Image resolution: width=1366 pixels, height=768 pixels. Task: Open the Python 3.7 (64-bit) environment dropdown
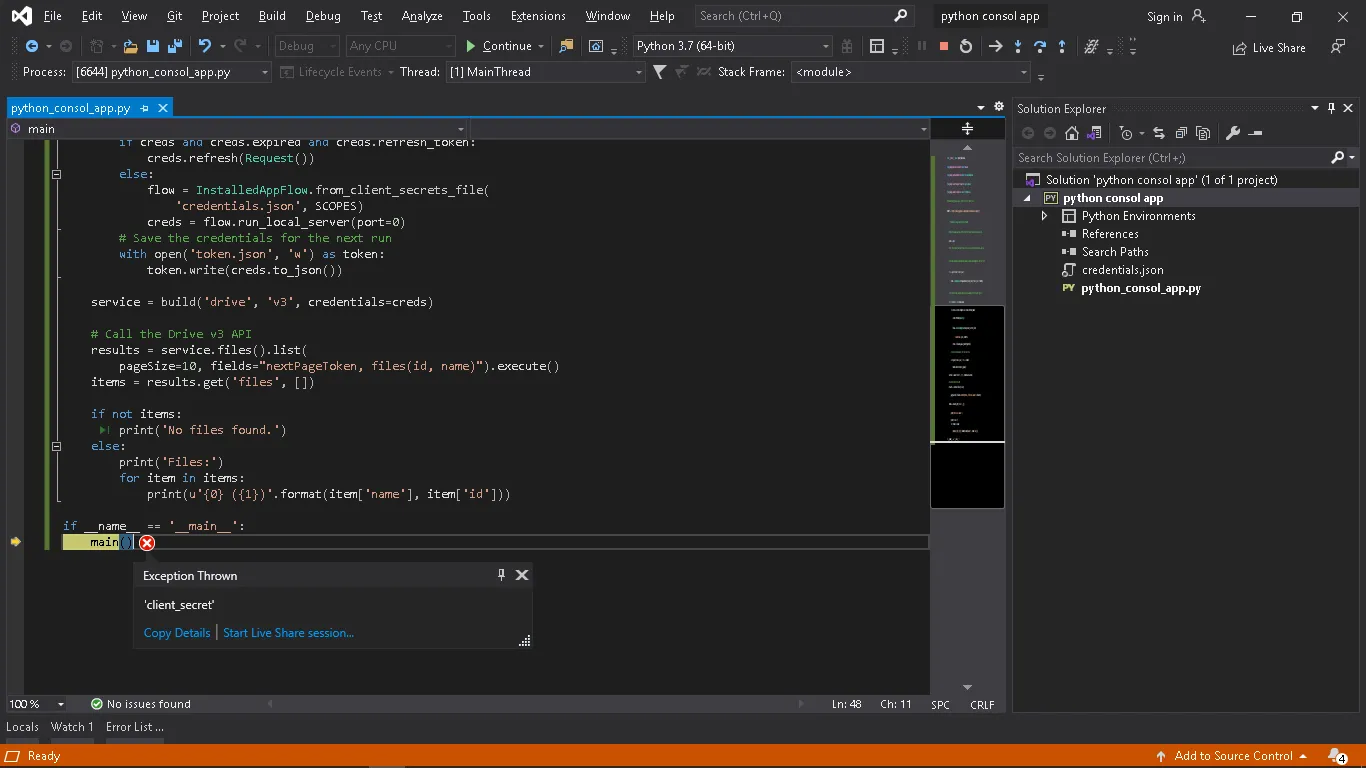825,46
